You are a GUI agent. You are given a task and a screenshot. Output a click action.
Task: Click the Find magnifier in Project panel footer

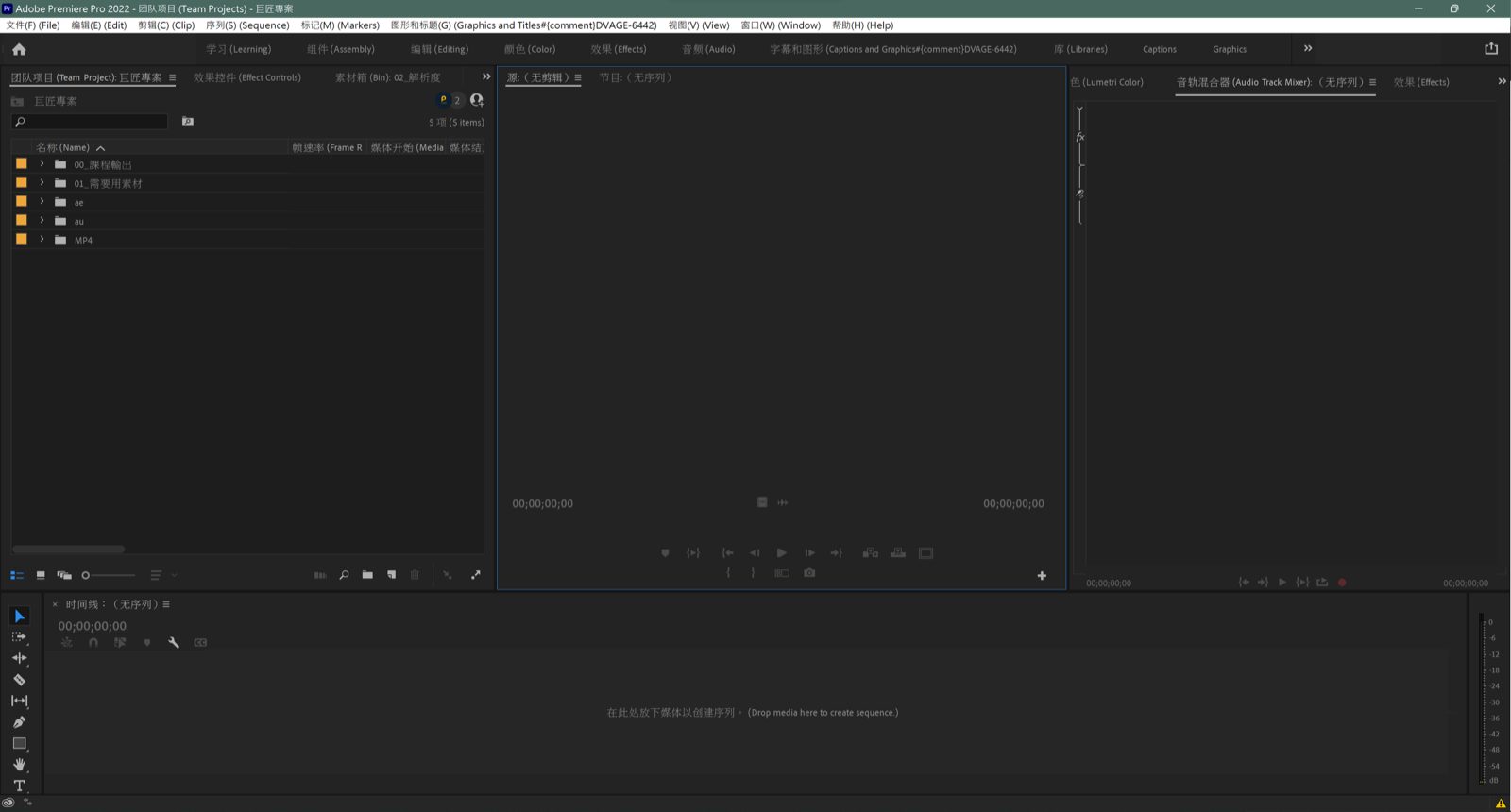344,574
